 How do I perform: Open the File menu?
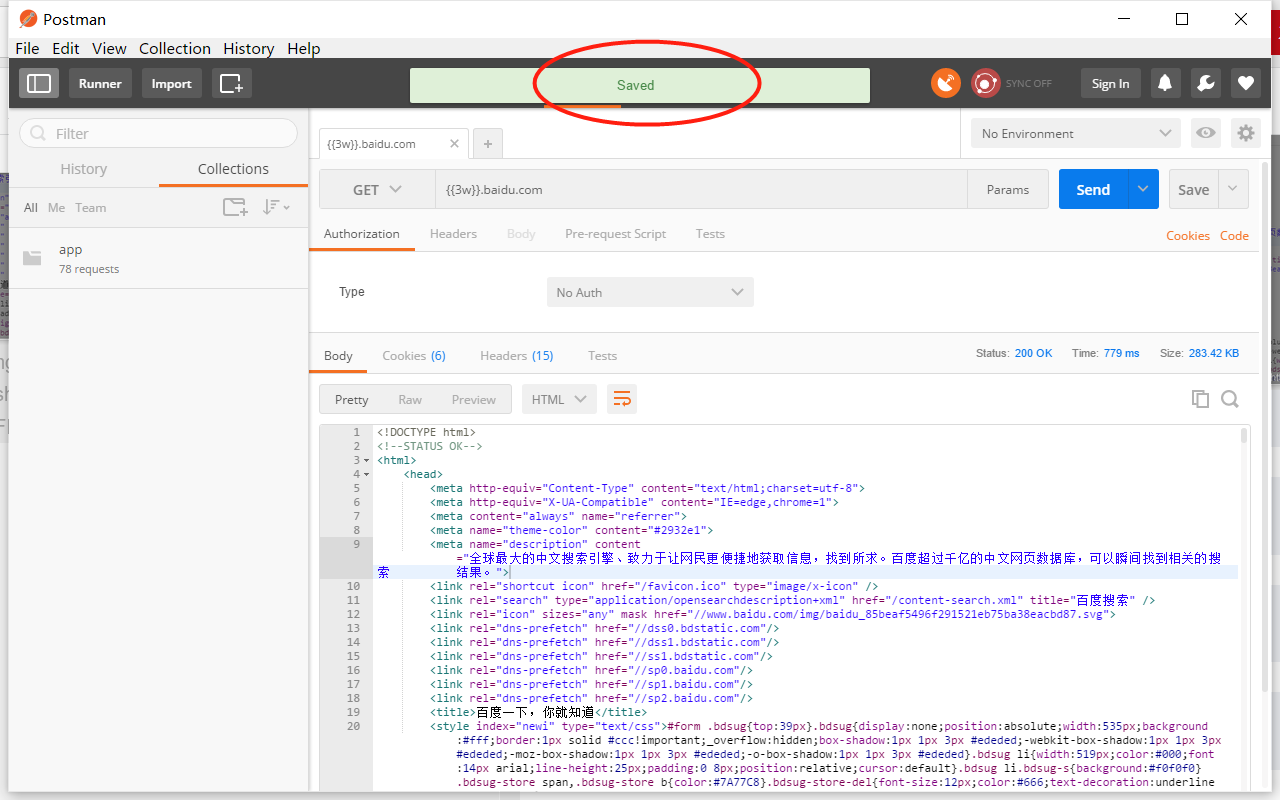(27, 48)
